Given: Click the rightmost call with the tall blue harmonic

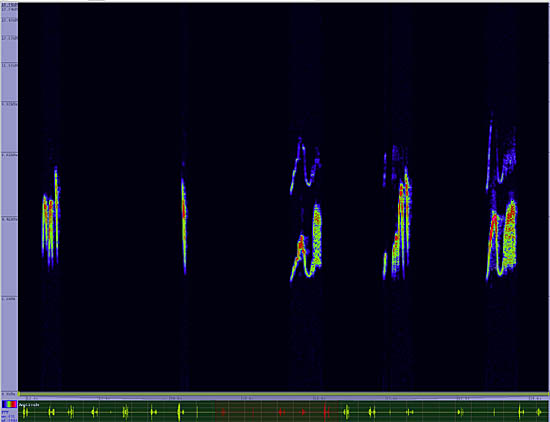Looking at the screenshot, I should [502, 200].
